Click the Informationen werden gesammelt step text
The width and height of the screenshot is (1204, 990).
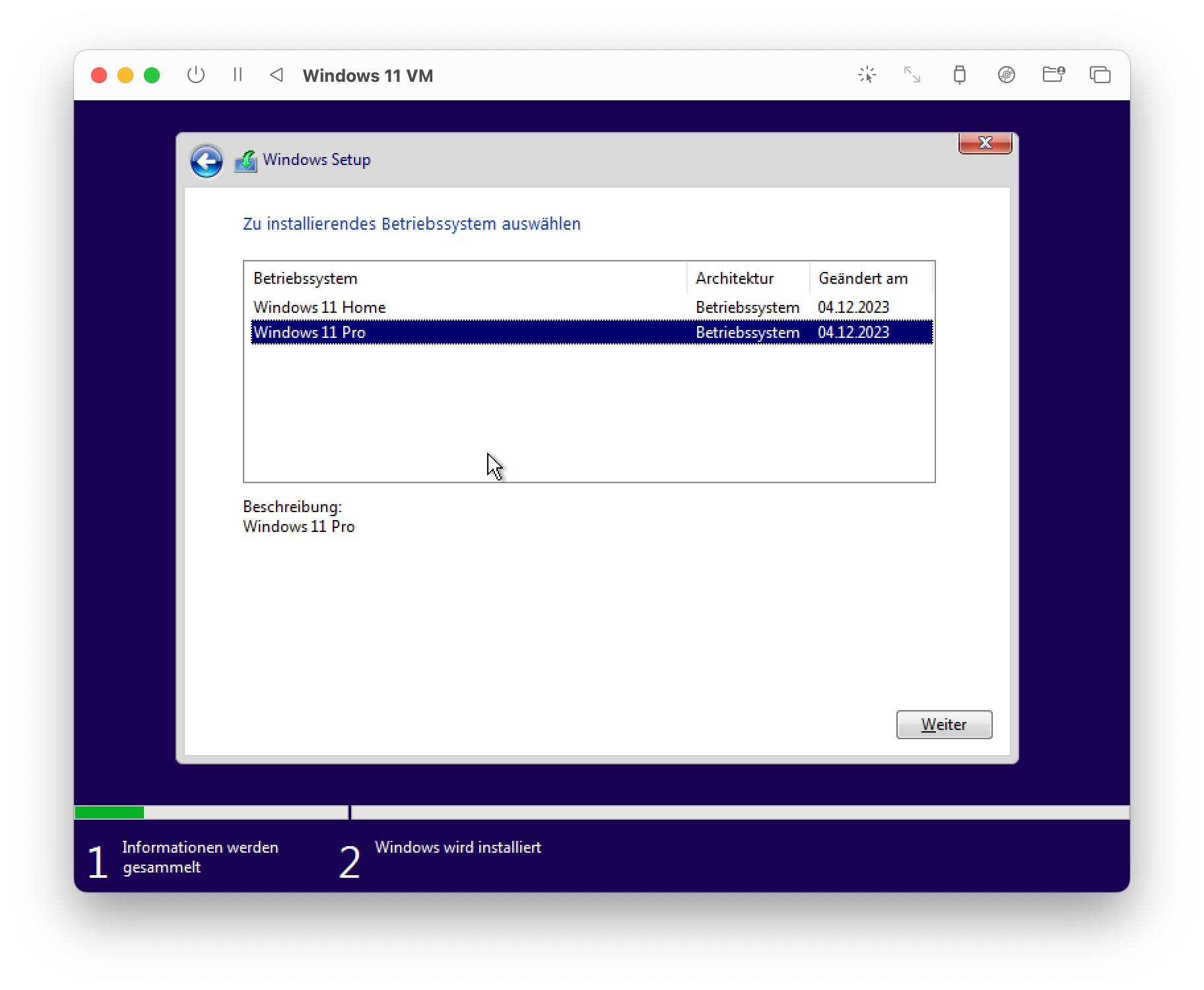click(x=200, y=857)
